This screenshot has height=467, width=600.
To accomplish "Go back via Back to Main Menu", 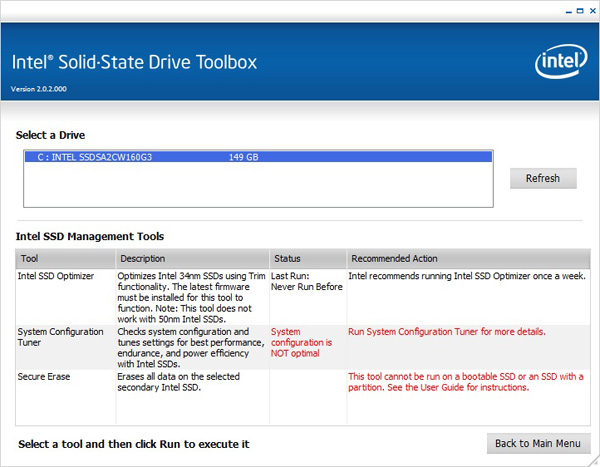I will [538, 443].
